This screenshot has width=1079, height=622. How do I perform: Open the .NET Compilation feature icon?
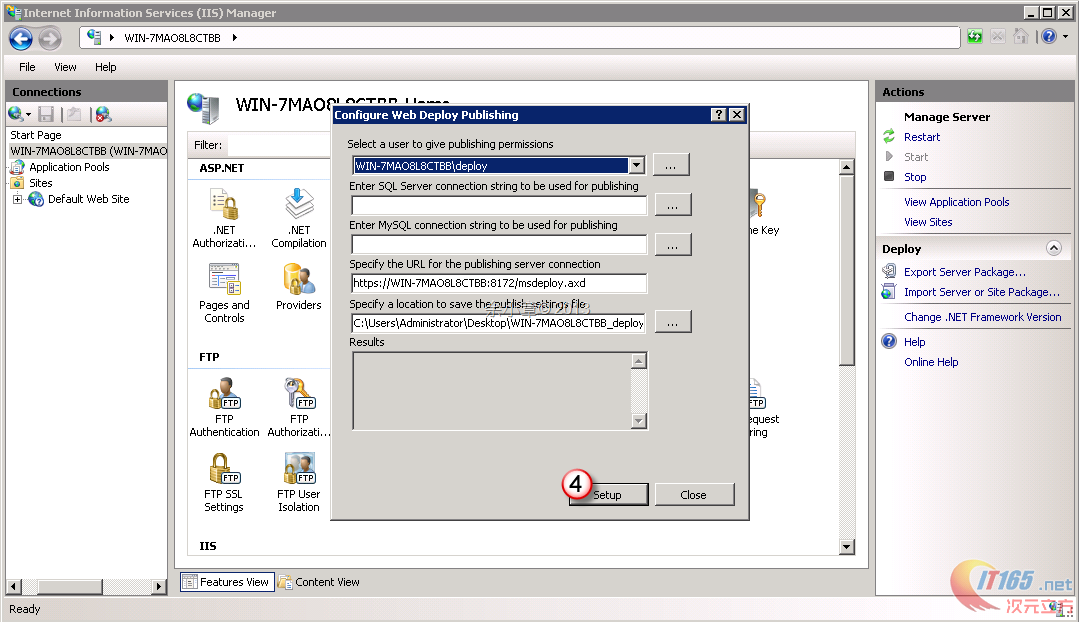[x=299, y=204]
